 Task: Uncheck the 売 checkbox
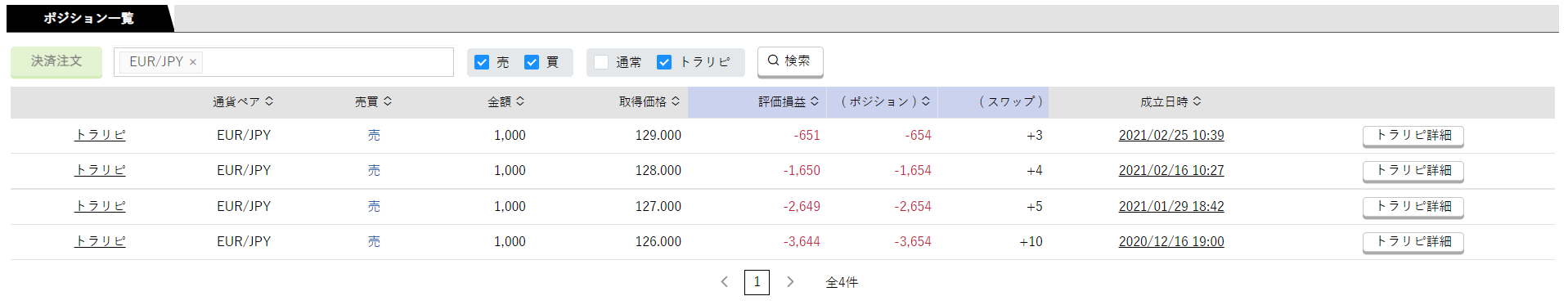[x=482, y=62]
